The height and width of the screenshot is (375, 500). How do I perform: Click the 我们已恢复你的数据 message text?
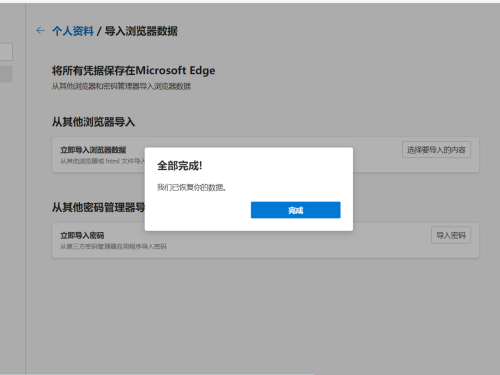[192, 188]
